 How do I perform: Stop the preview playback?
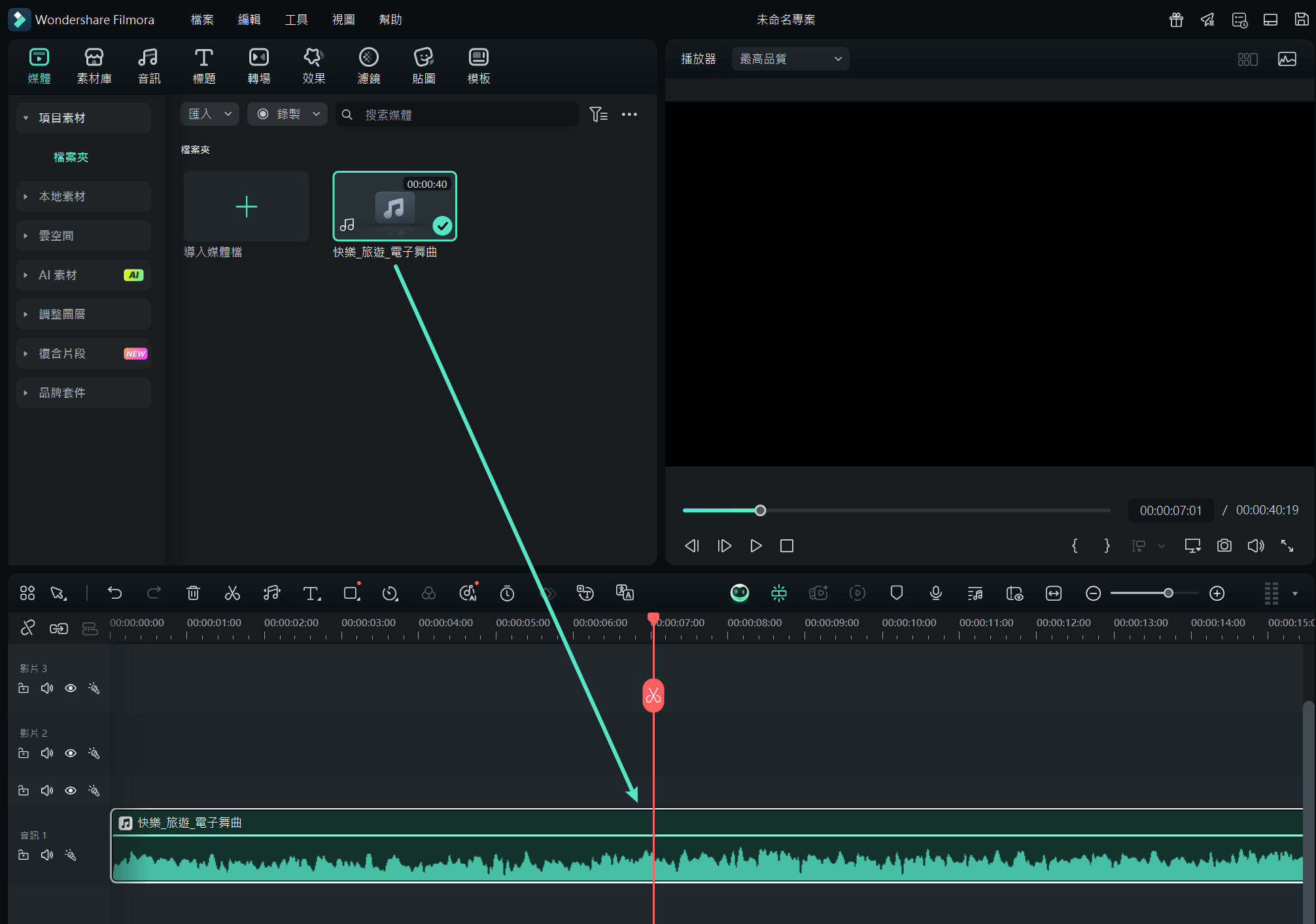787,546
